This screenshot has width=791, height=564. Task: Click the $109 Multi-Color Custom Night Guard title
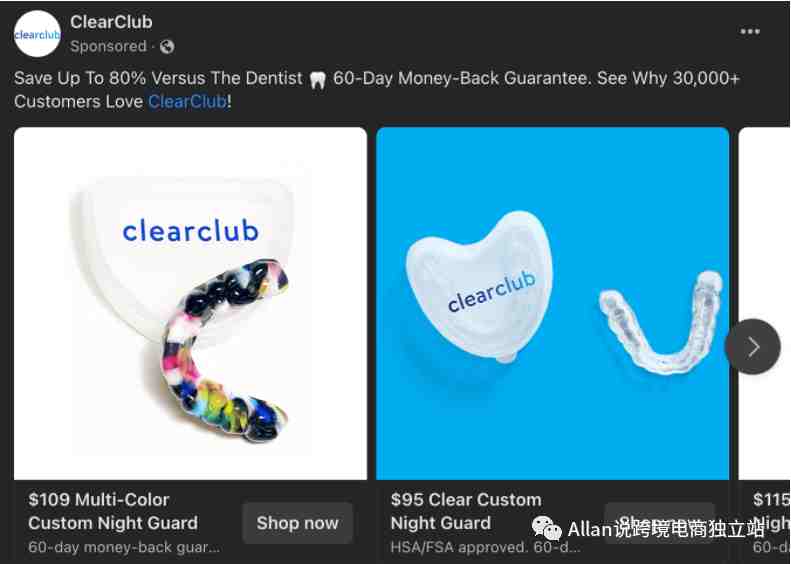[113, 511]
